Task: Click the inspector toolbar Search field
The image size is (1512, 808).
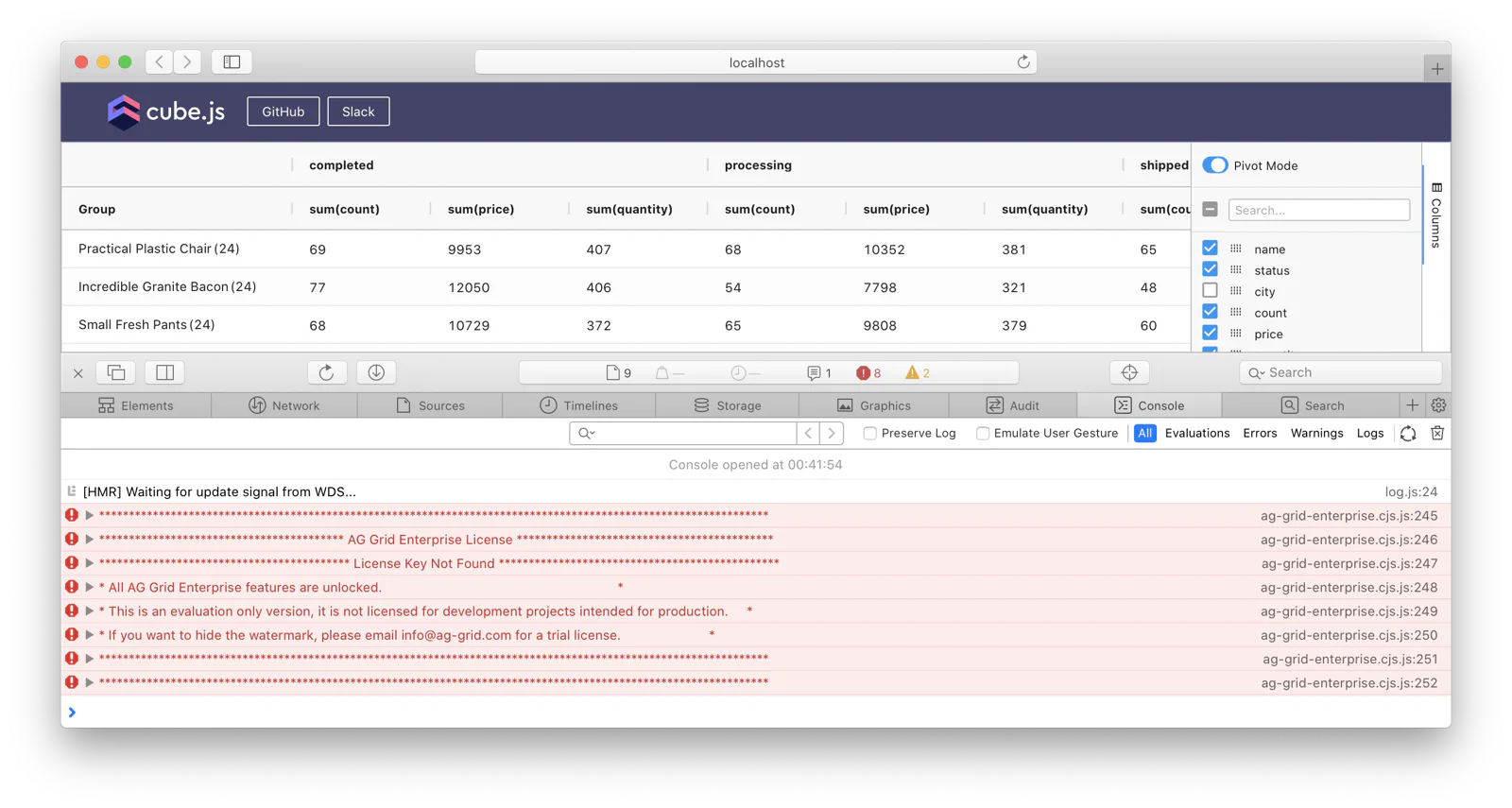Action: pos(1340,372)
